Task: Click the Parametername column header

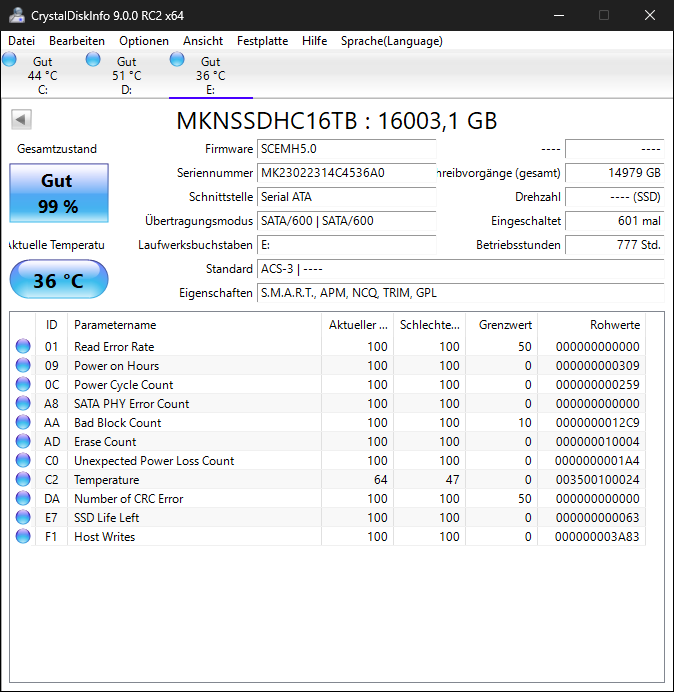Action: 194,325
